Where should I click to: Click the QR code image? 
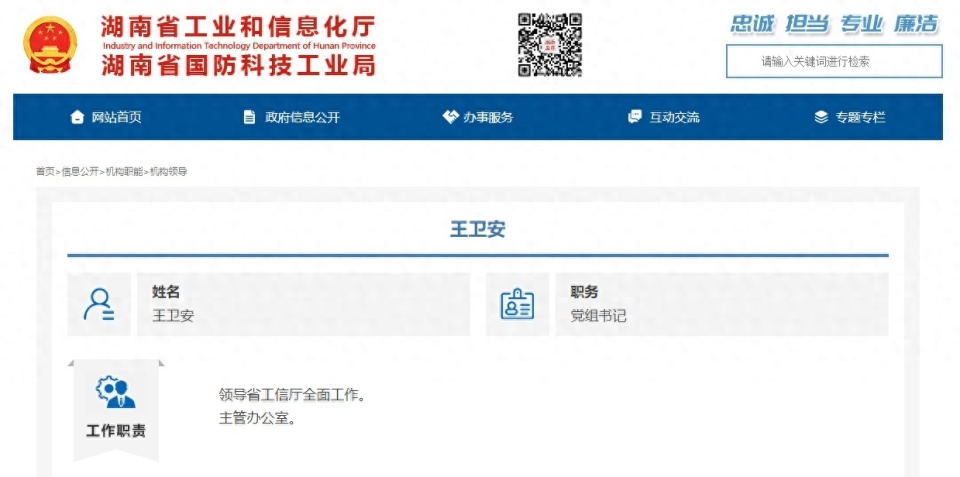(x=549, y=45)
